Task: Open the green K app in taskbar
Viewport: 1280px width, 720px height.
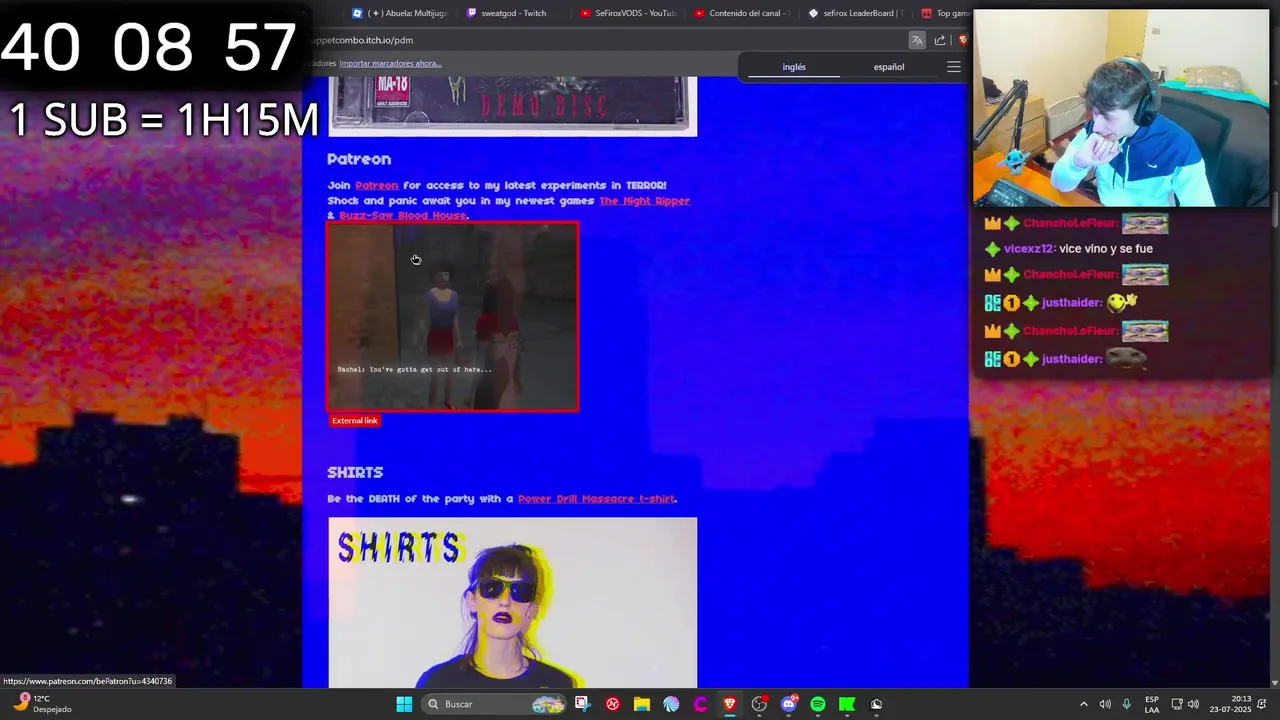Action: click(x=847, y=704)
